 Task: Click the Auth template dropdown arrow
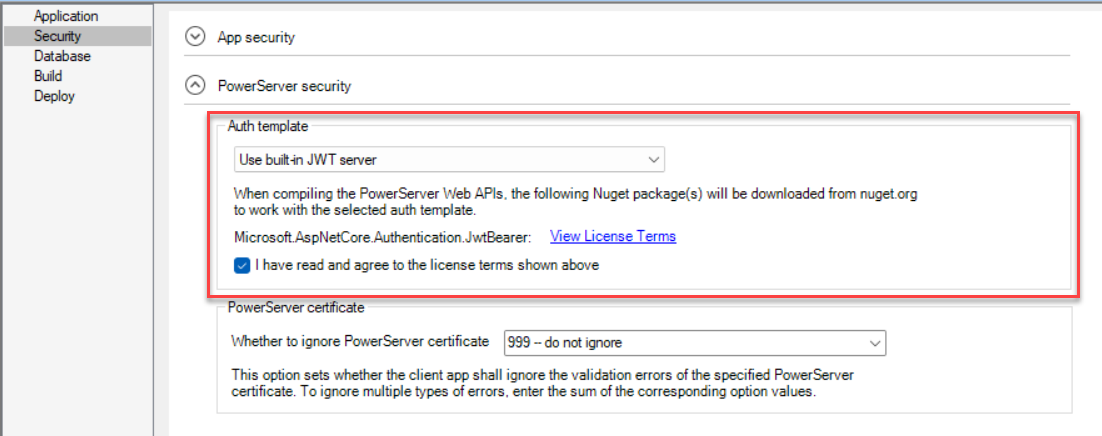click(653, 159)
